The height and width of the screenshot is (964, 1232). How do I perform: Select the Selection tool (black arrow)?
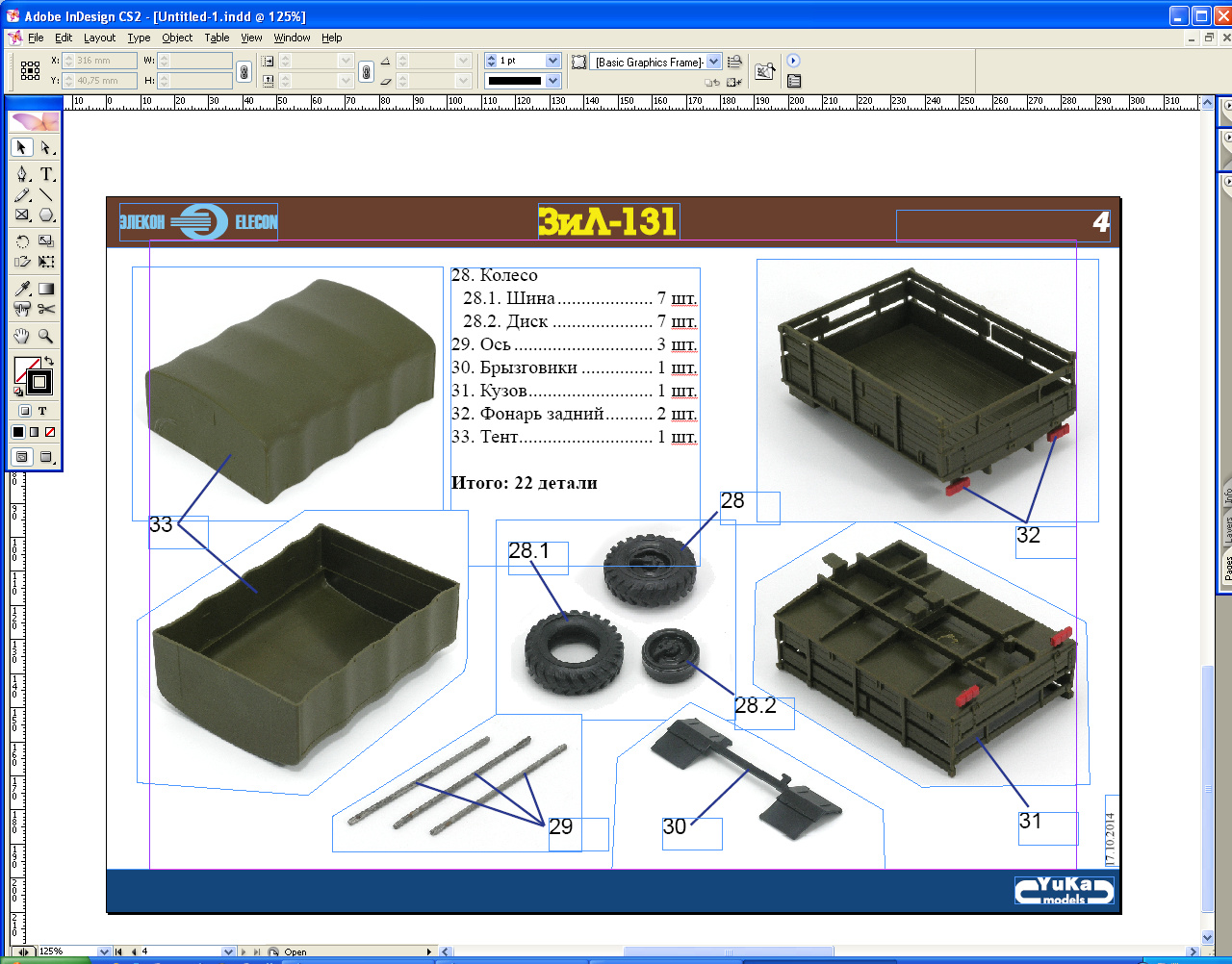pyautogui.click(x=22, y=147)
